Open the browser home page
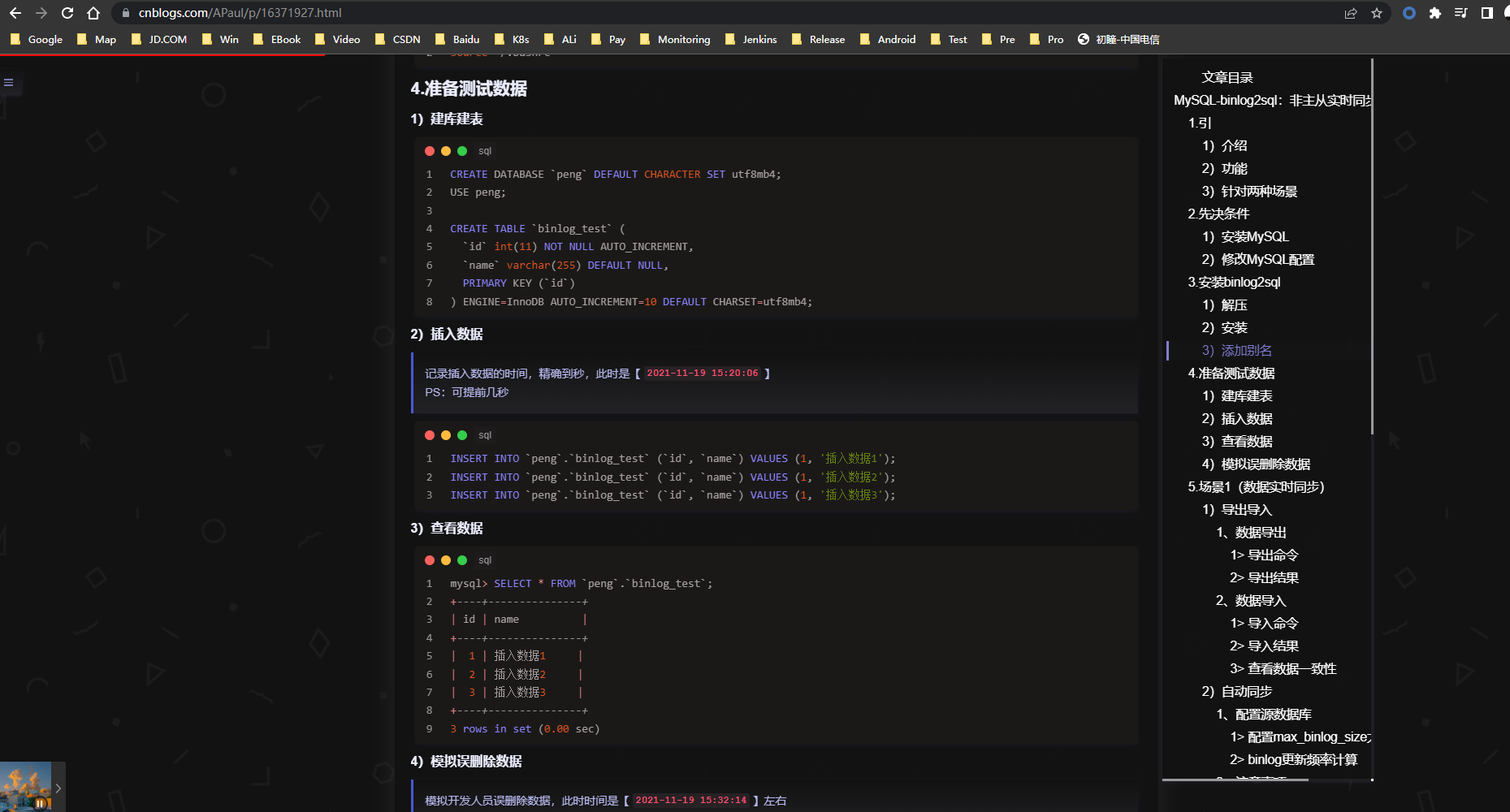The height and width of the screenshot is (812, 1510). 93,13
